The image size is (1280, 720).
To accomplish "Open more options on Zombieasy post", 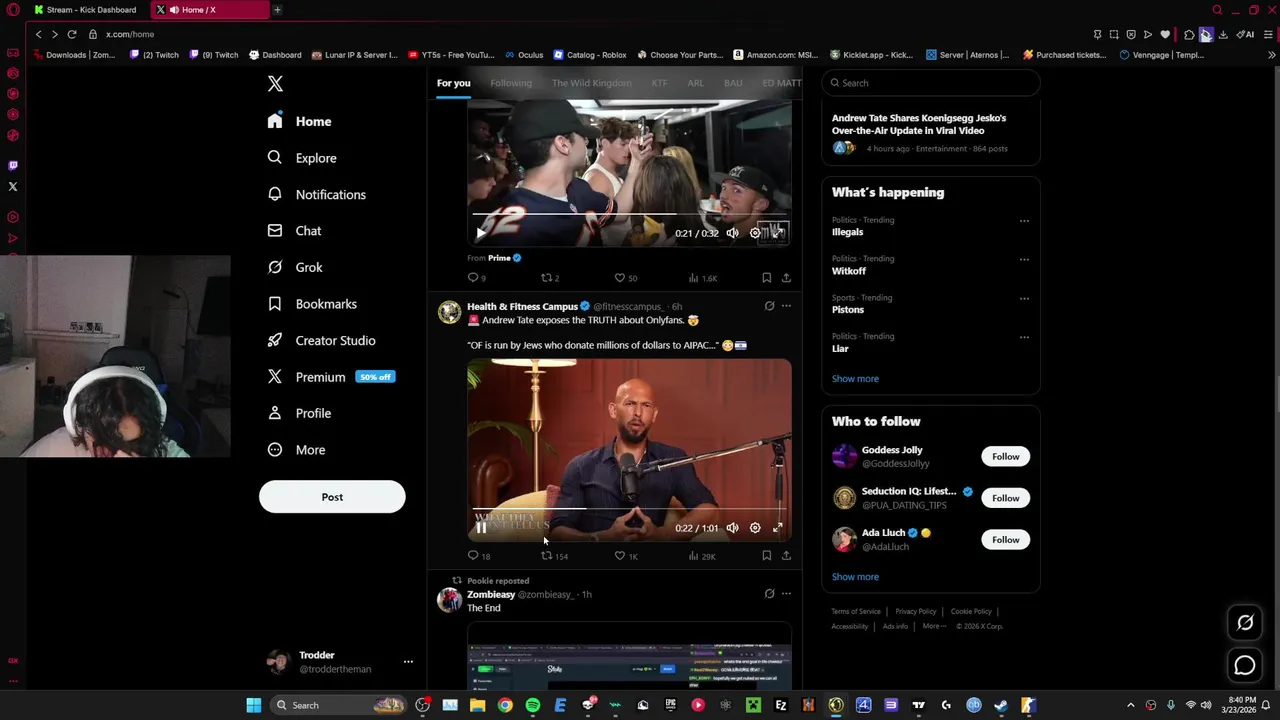I will pos(786,594).
